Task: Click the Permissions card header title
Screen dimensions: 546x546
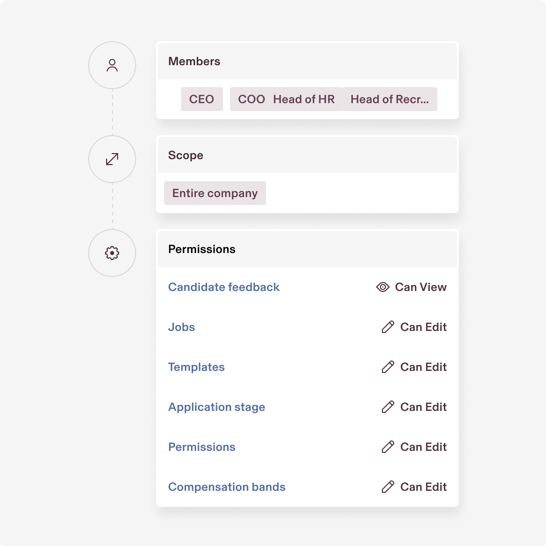Action: point(202,249)
